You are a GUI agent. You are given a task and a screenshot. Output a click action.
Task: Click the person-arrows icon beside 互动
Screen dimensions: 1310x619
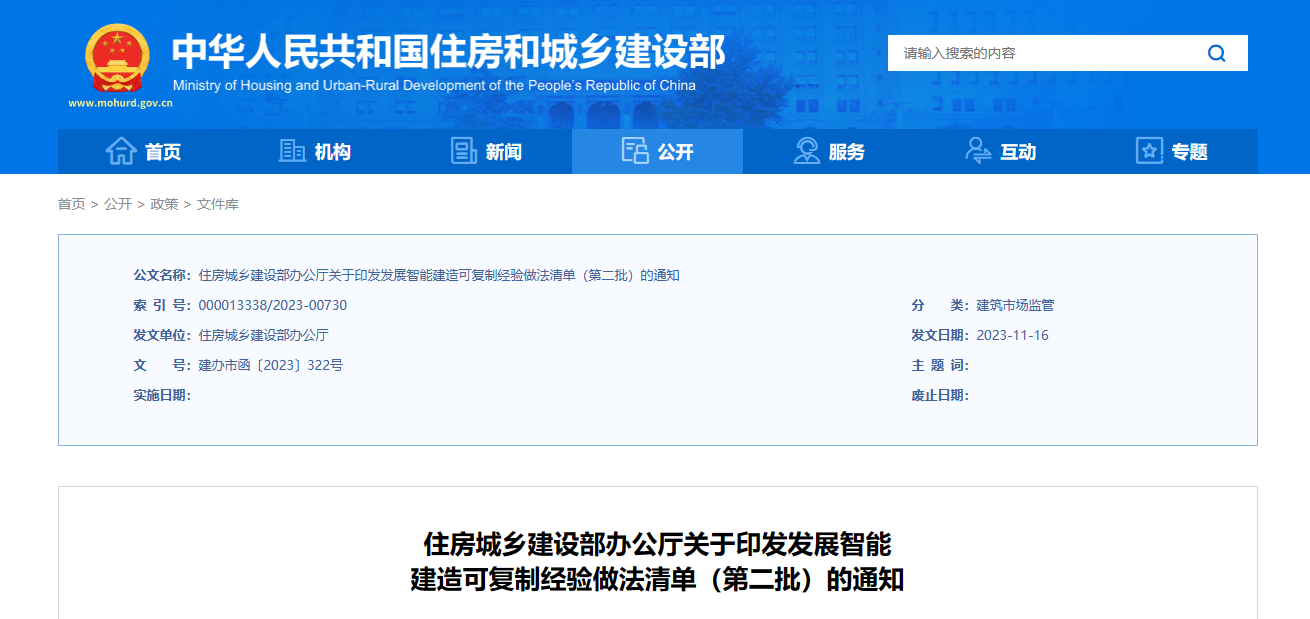click(x=978, y=151)
